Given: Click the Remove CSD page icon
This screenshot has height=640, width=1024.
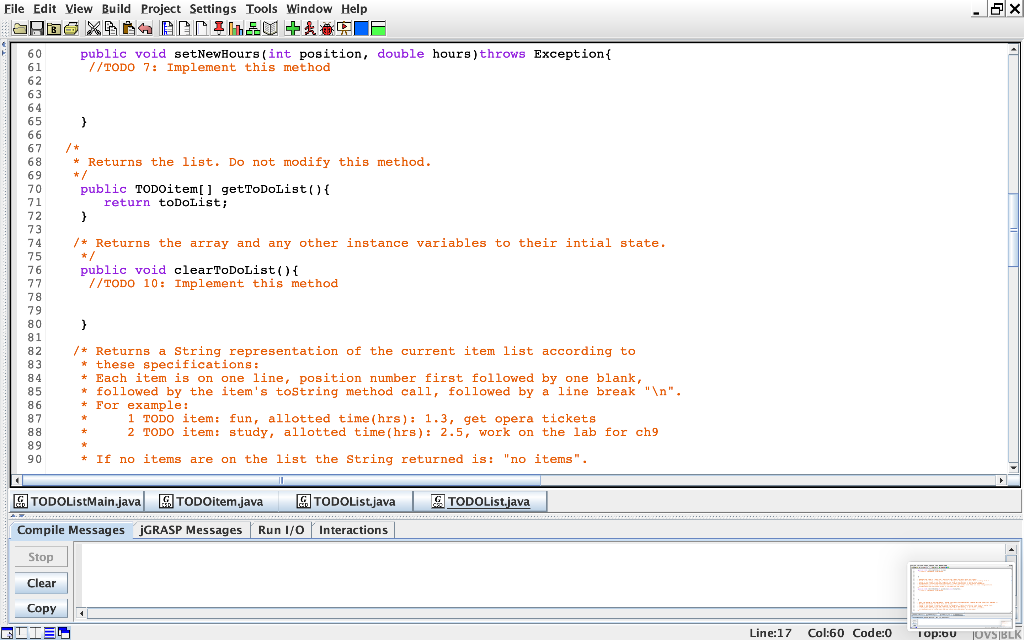Looking at the screenshot, I should pyautogui.click(x=185, y=28).
